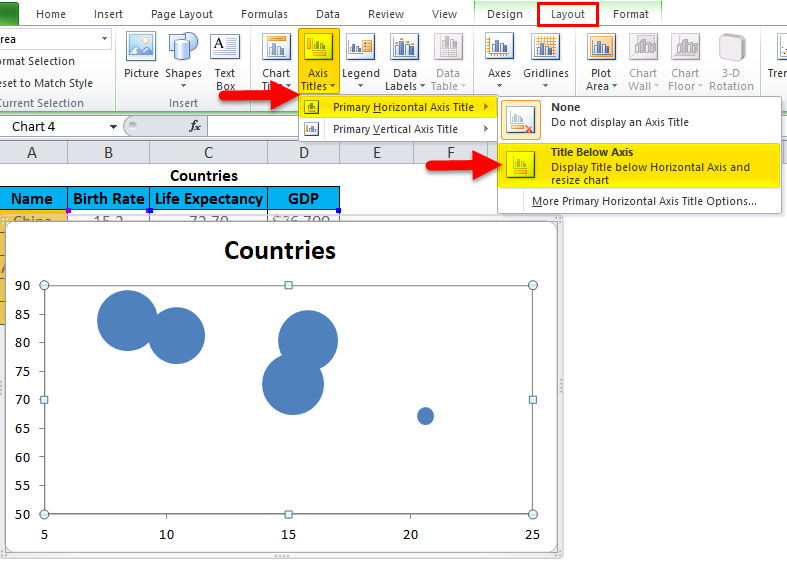Select the smallest bubble in the chart

coord(425,416)
